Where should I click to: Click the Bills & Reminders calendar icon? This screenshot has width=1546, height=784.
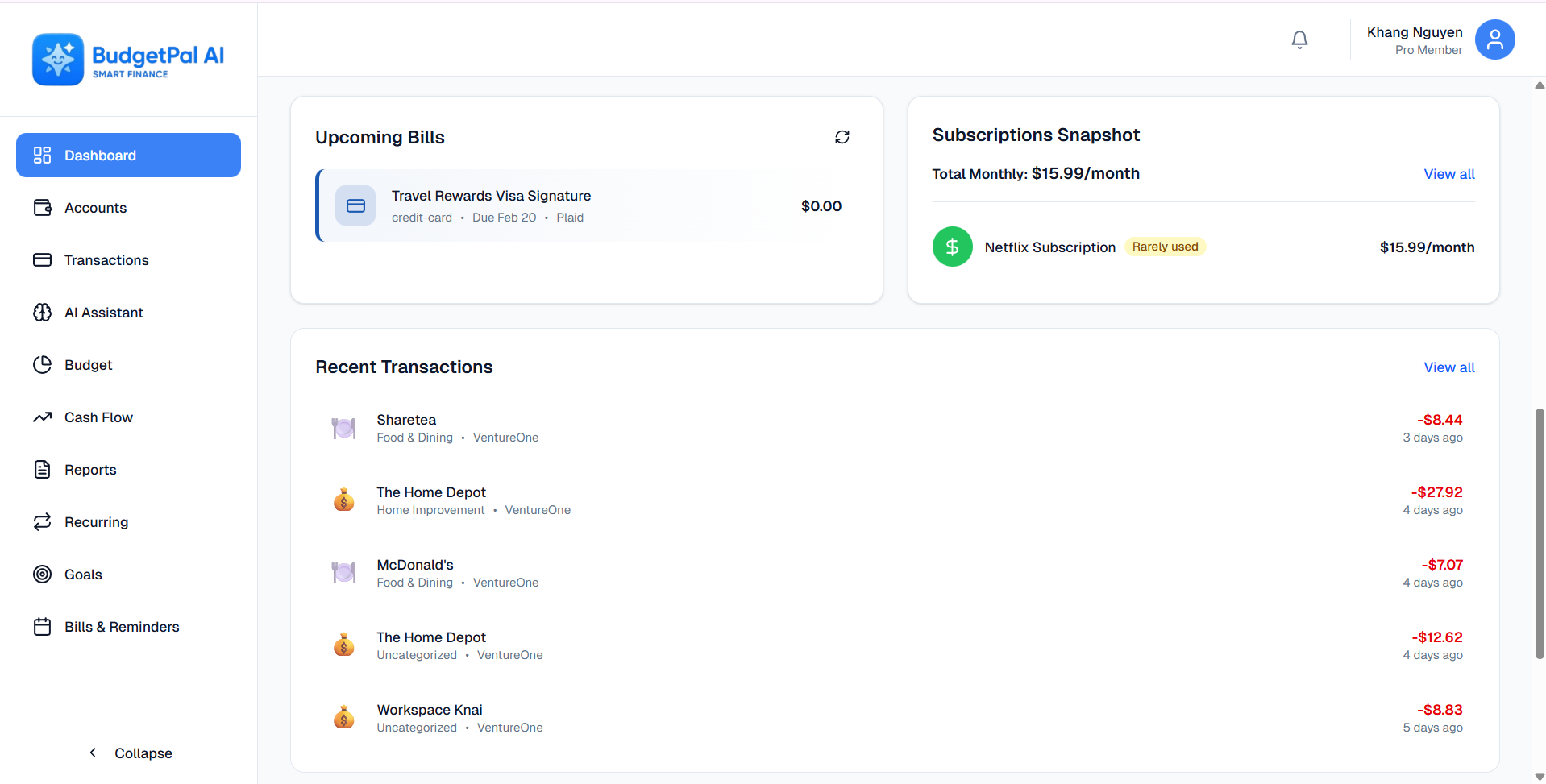click(42, 626)
